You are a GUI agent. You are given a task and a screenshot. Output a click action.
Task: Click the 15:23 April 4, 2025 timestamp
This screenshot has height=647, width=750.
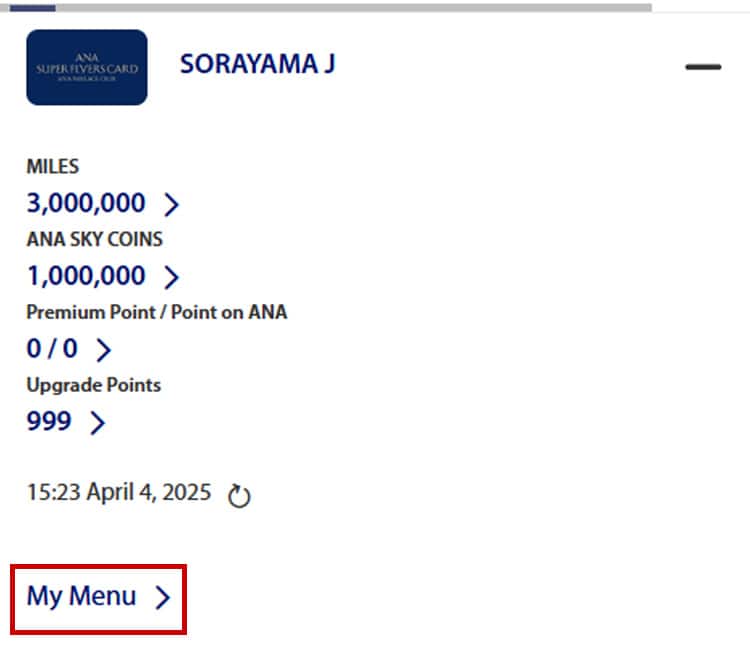119,492
